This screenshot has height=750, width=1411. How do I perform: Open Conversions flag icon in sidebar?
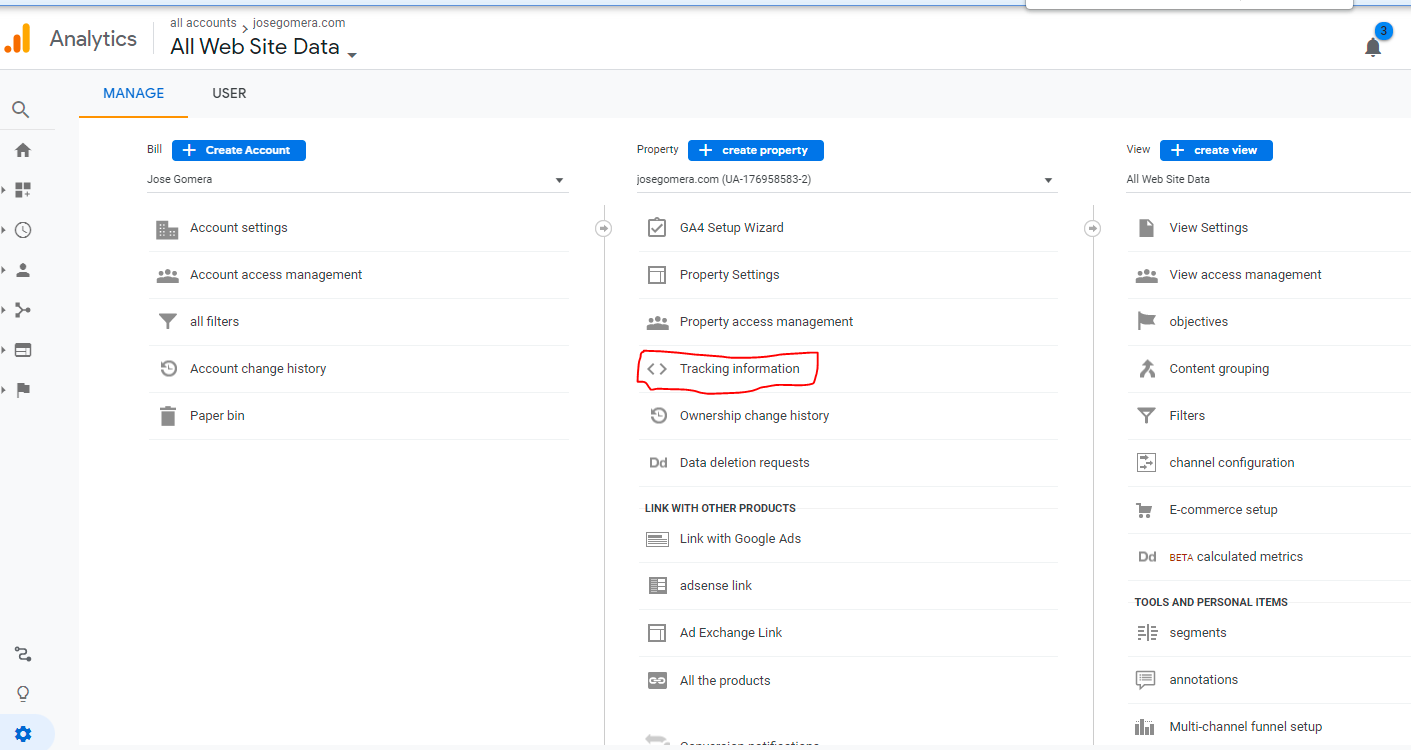pyautogui.click(x=22, y=390)
